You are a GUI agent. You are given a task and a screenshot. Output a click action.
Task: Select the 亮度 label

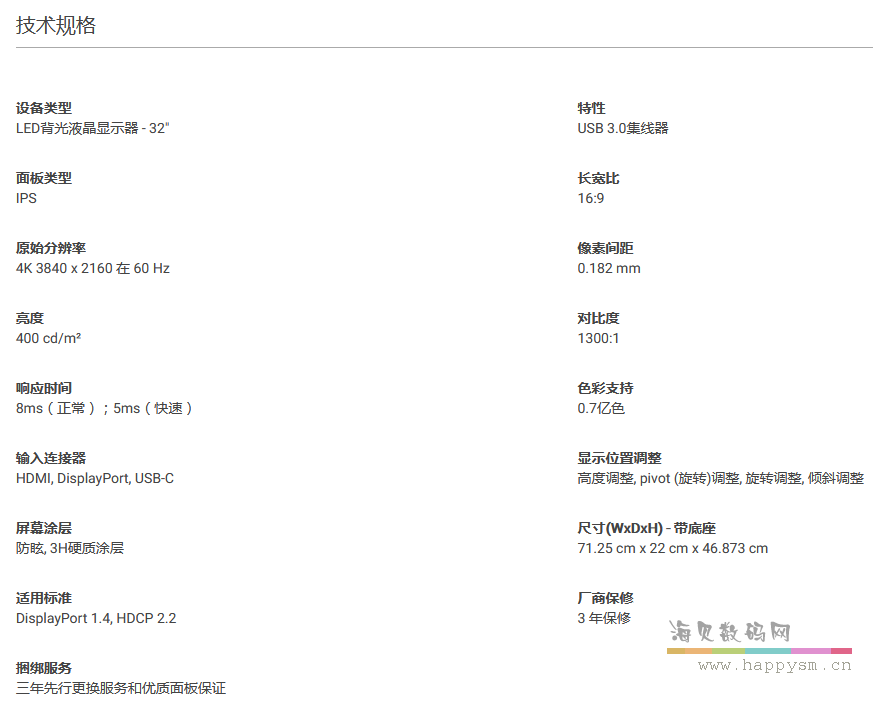click(x=30, y=318)
